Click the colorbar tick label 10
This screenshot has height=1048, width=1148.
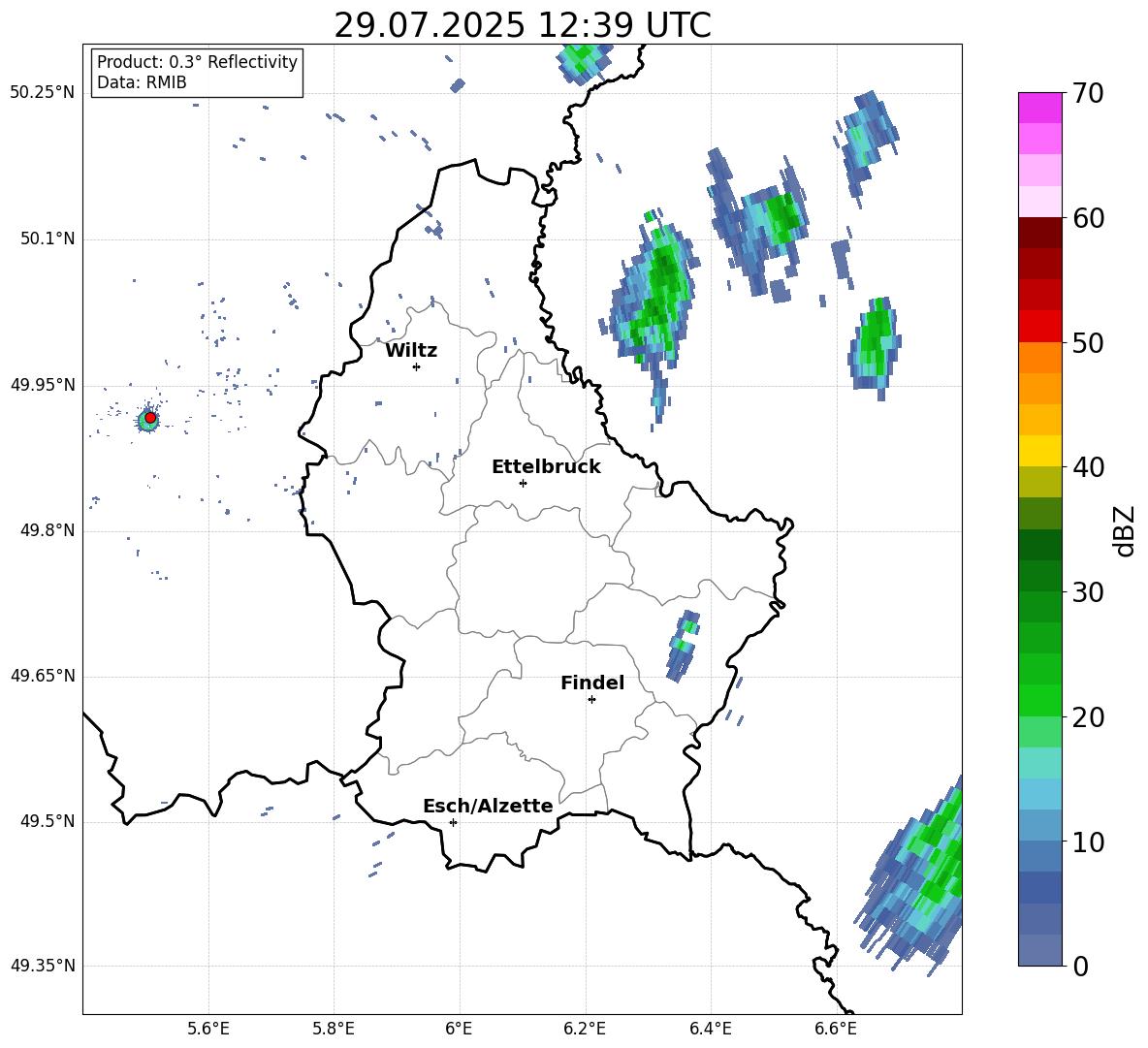click(1087, 842)
